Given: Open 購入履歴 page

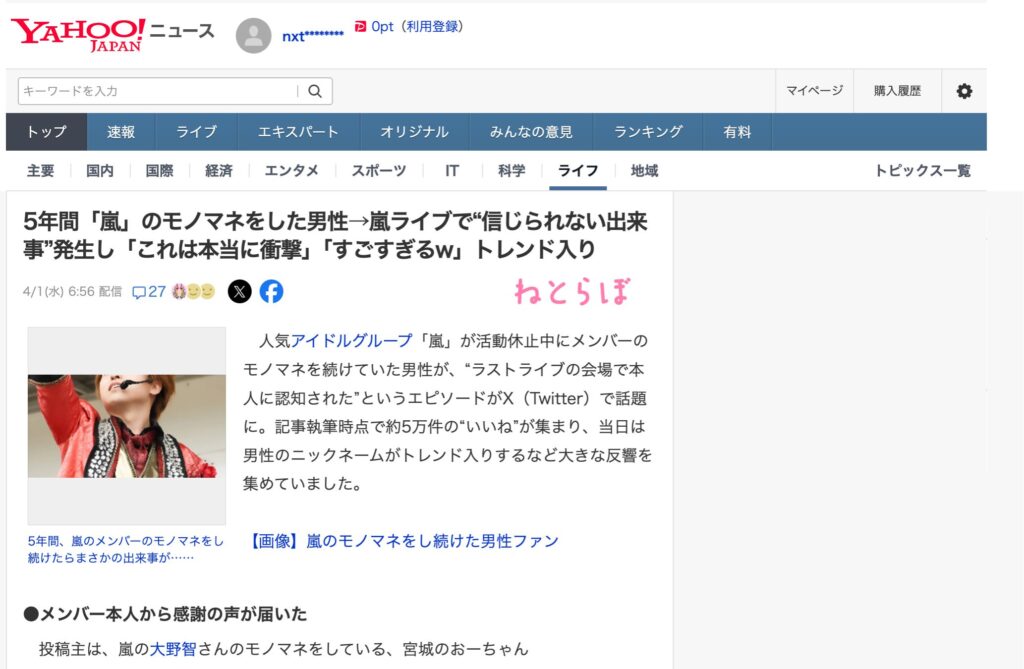Looking at the screenshot, I should point(897,91).
